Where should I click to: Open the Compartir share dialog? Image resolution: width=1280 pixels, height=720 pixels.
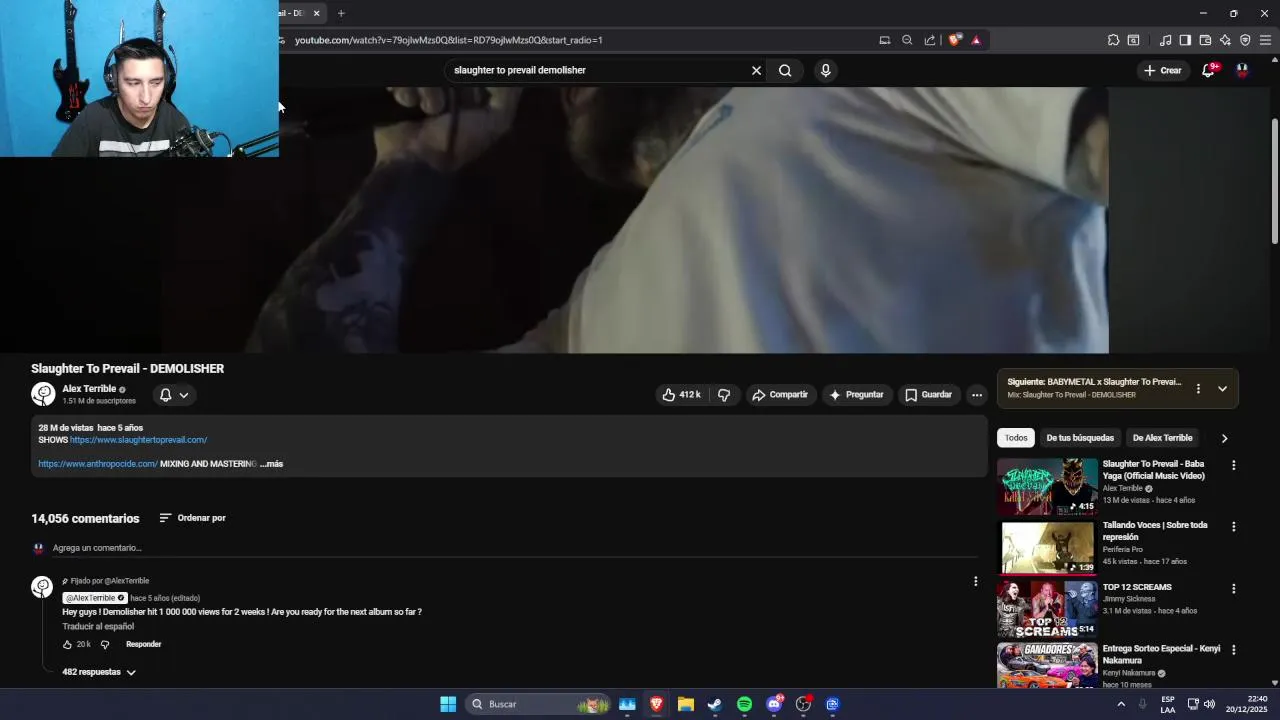tap(780, 395)
